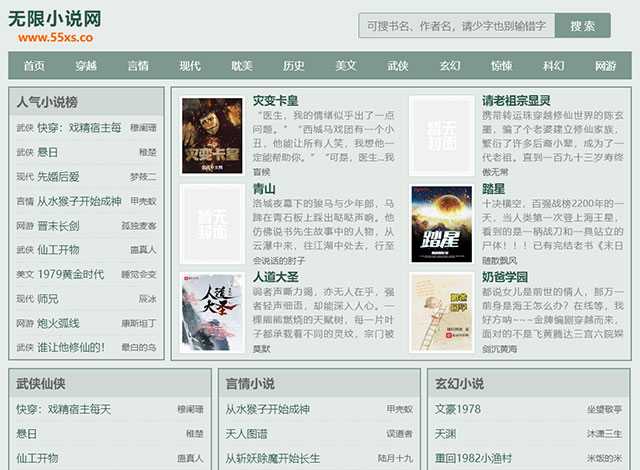Click the 灾变卡皇 title link

tap(275, 101)
